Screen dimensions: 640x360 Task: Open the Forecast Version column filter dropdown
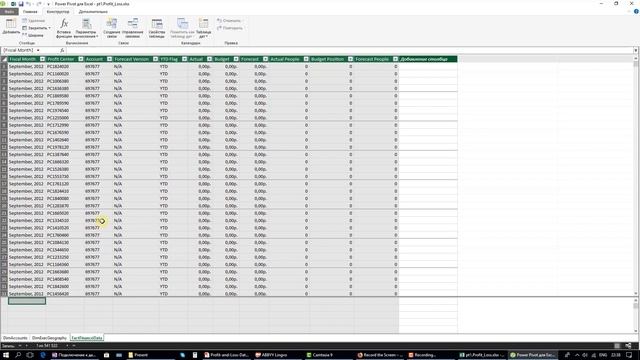(156, 59)
